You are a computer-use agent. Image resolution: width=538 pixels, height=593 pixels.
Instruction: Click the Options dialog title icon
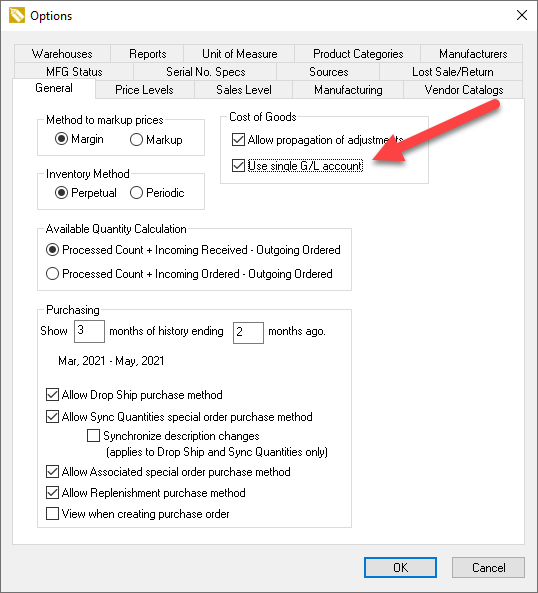[x=17, y=16]
